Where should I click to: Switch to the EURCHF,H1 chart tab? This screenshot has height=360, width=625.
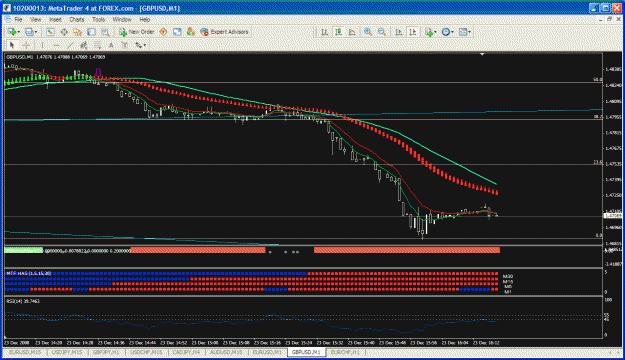pyautogui.click(x=345, y=352)
